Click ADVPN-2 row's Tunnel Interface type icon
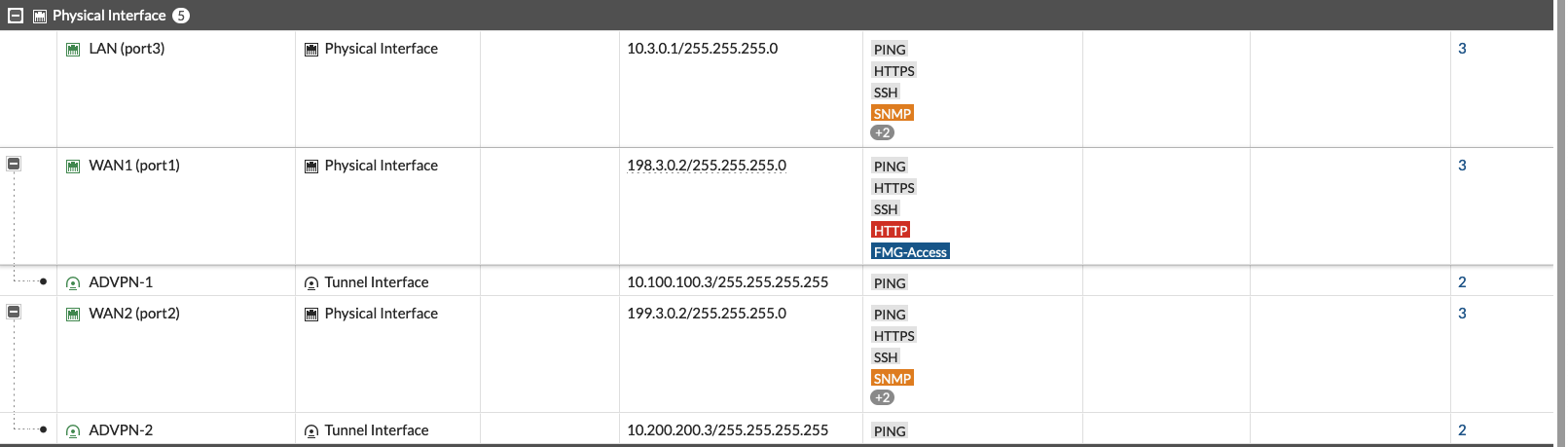 tap(311, 430)
